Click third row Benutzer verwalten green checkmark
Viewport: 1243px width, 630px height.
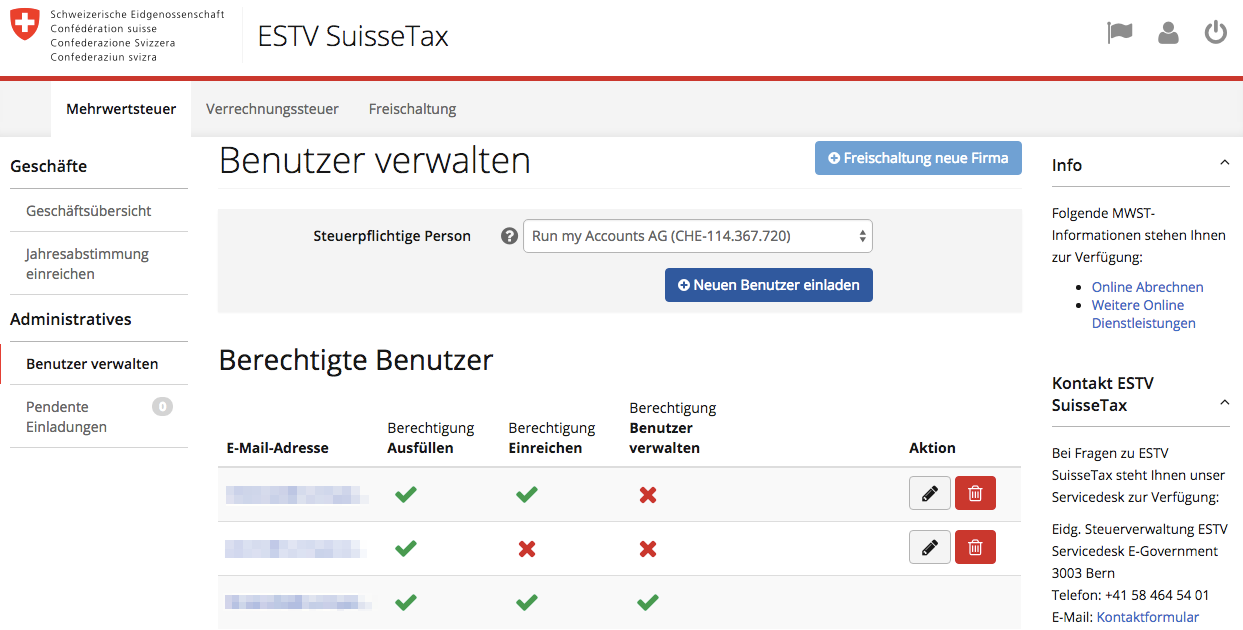point(648,602)
